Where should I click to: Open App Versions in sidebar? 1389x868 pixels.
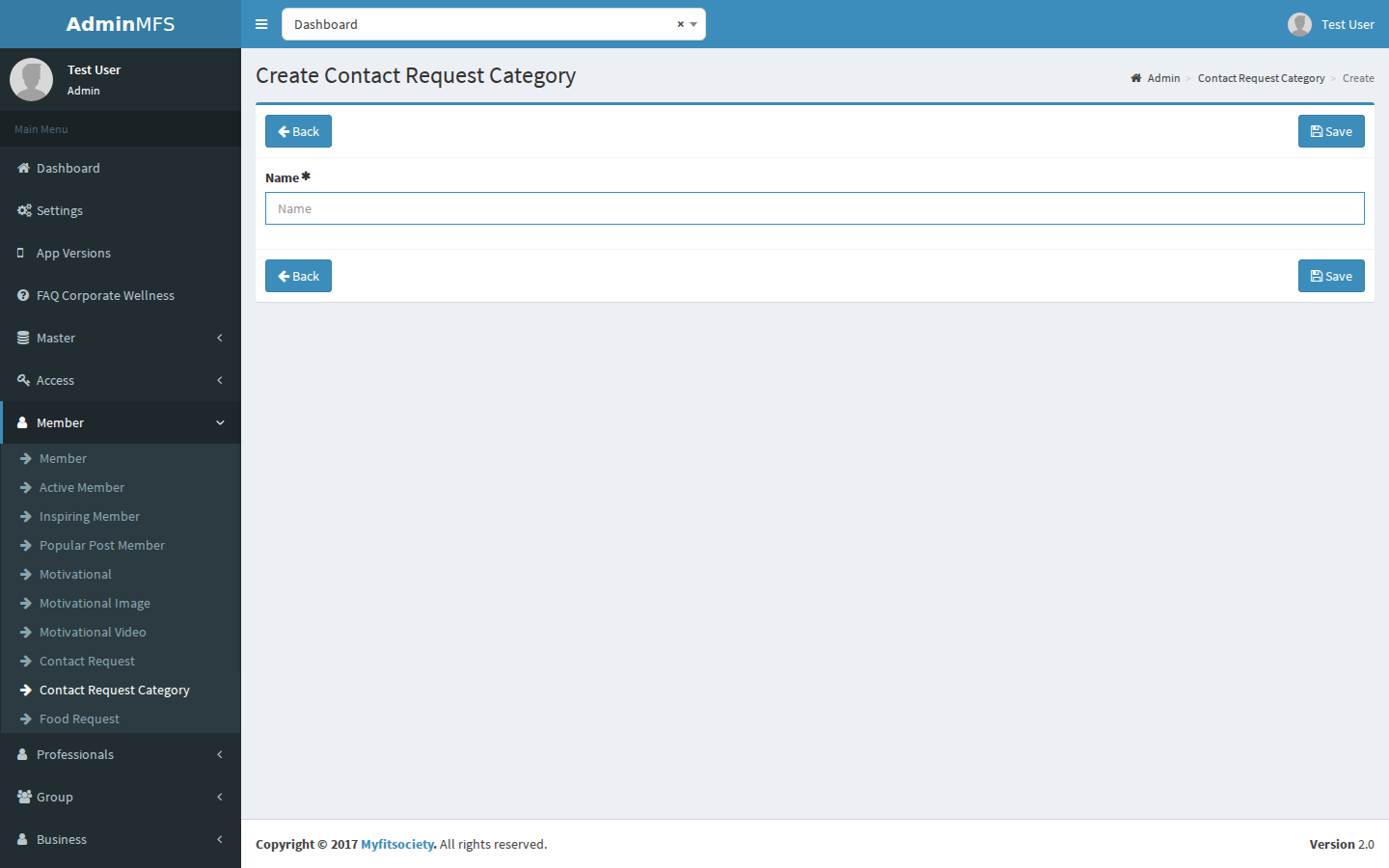pyautogui.click(x=121, y=253)
